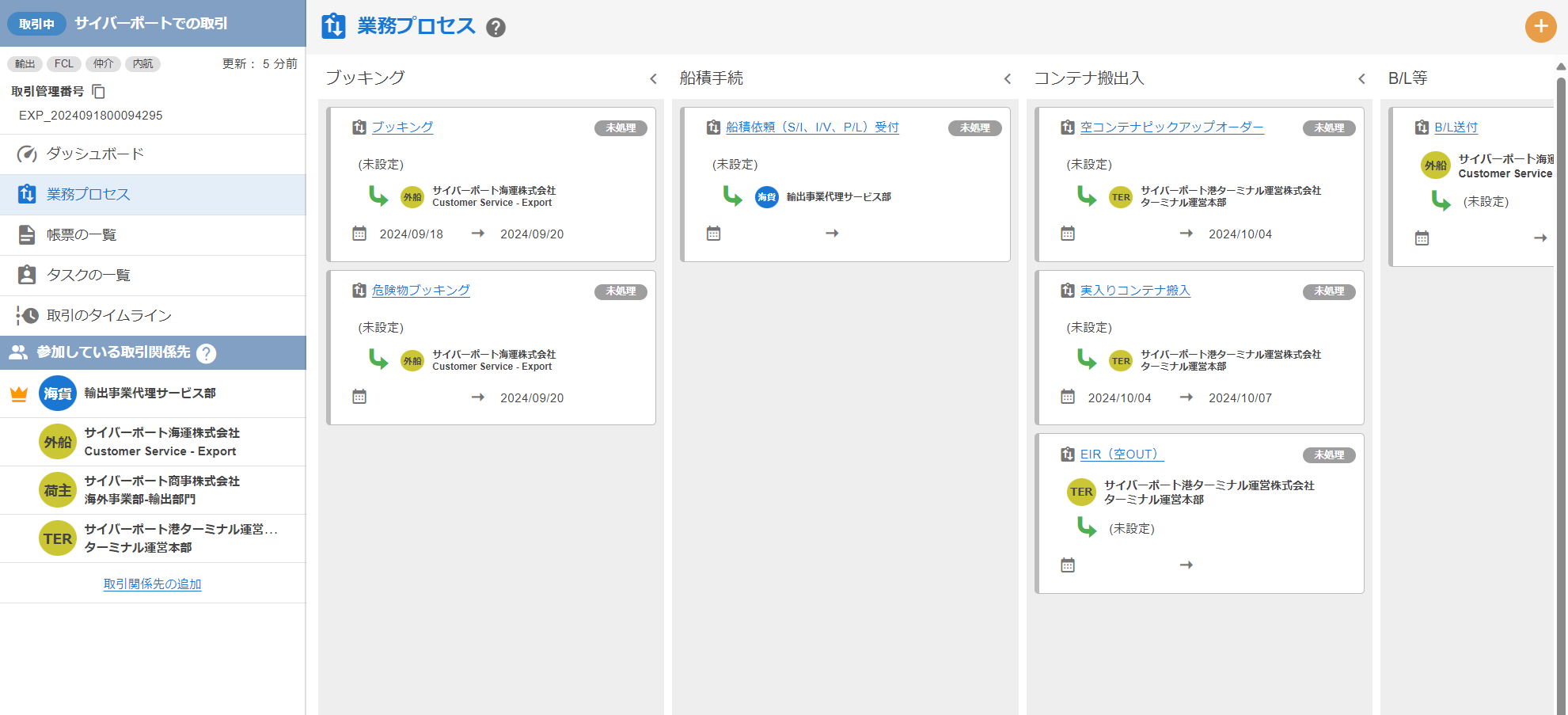Click the vertical scrollbar on the right

[x=1561, y=396]
